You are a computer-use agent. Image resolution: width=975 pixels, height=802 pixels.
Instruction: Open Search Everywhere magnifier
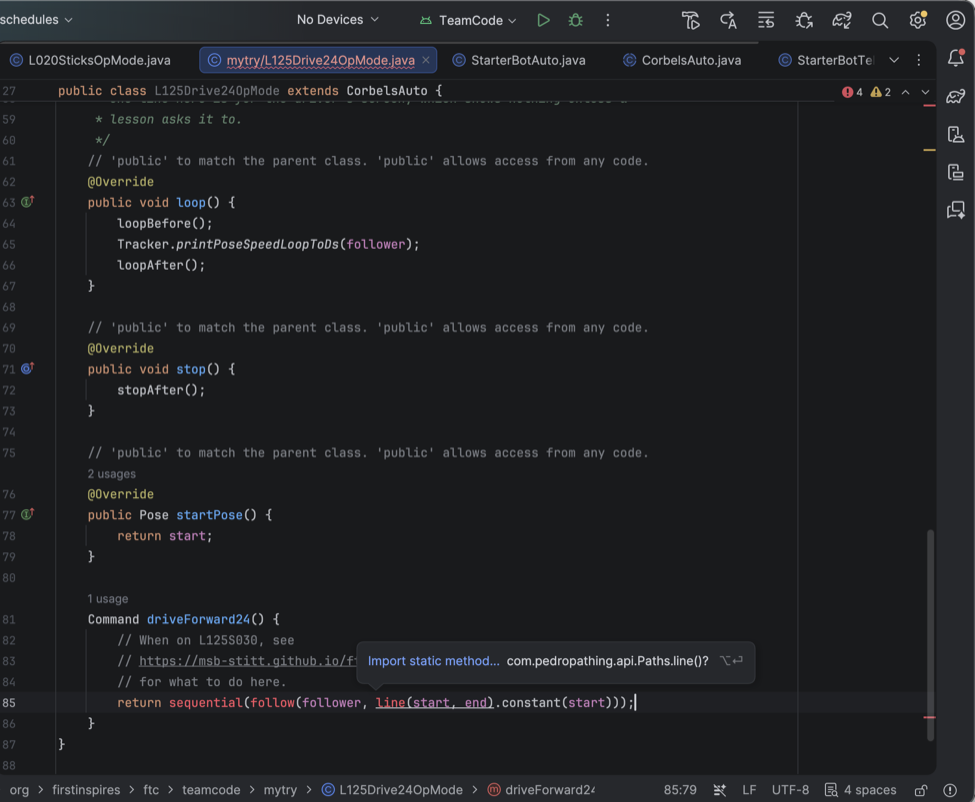click(880, 21)
